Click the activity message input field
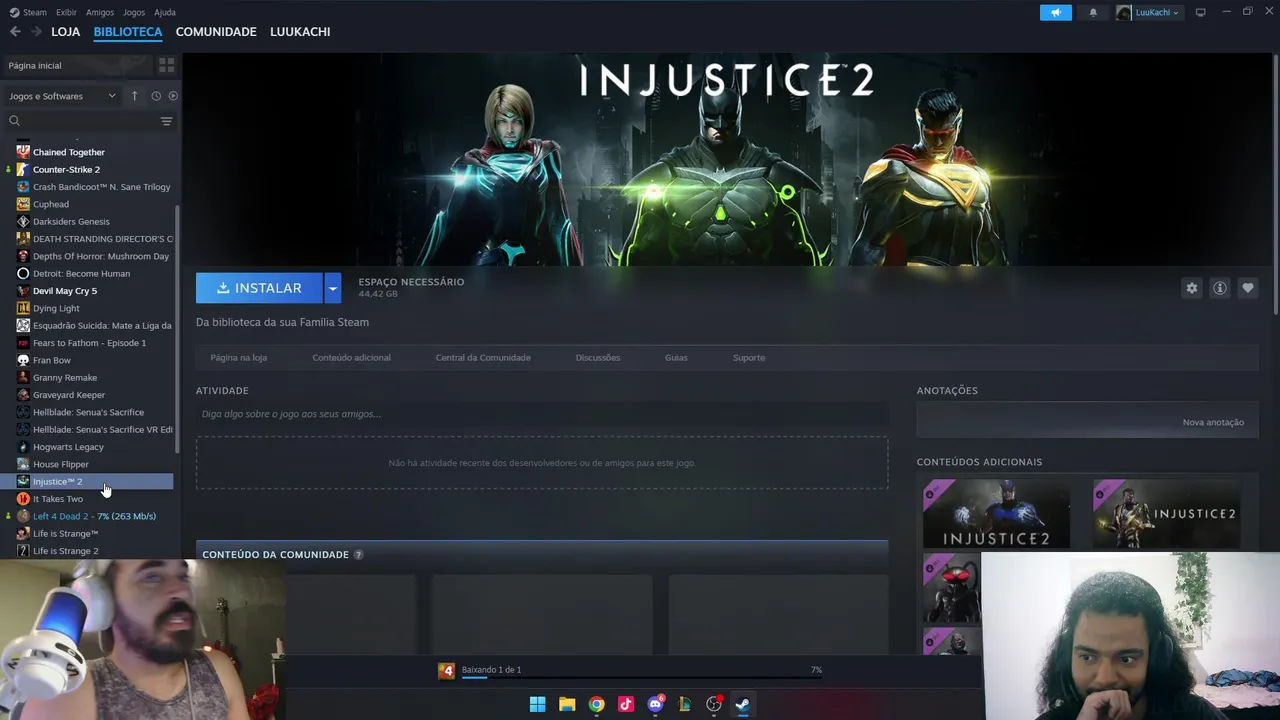 click(x=542, y=414)
